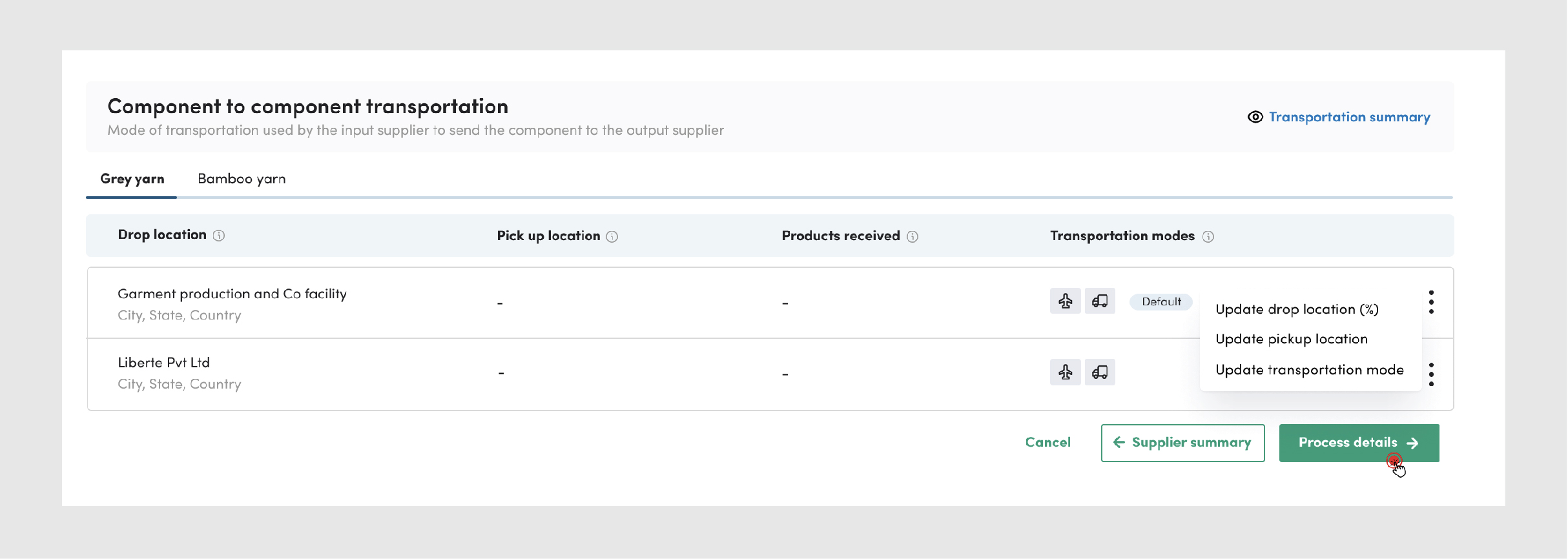Choose Update drop location (%) option
The image size is (1568, 559).
[x=1297, y=309]
